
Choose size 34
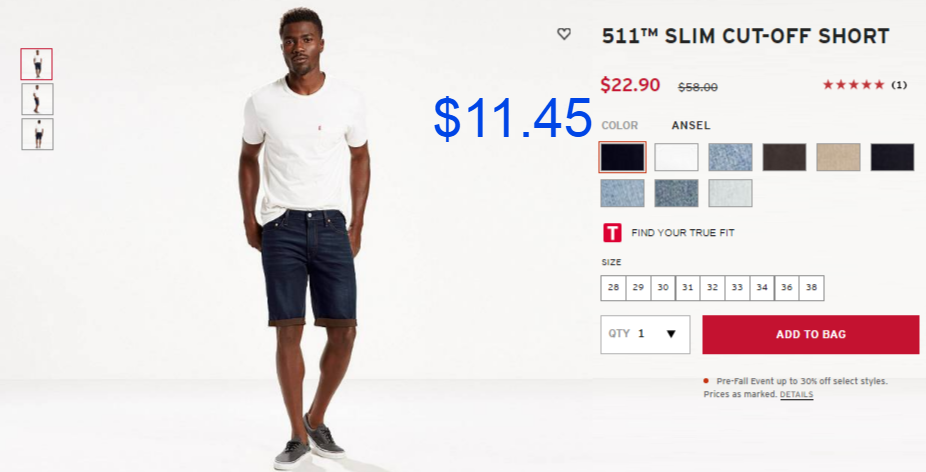point(762,288)
